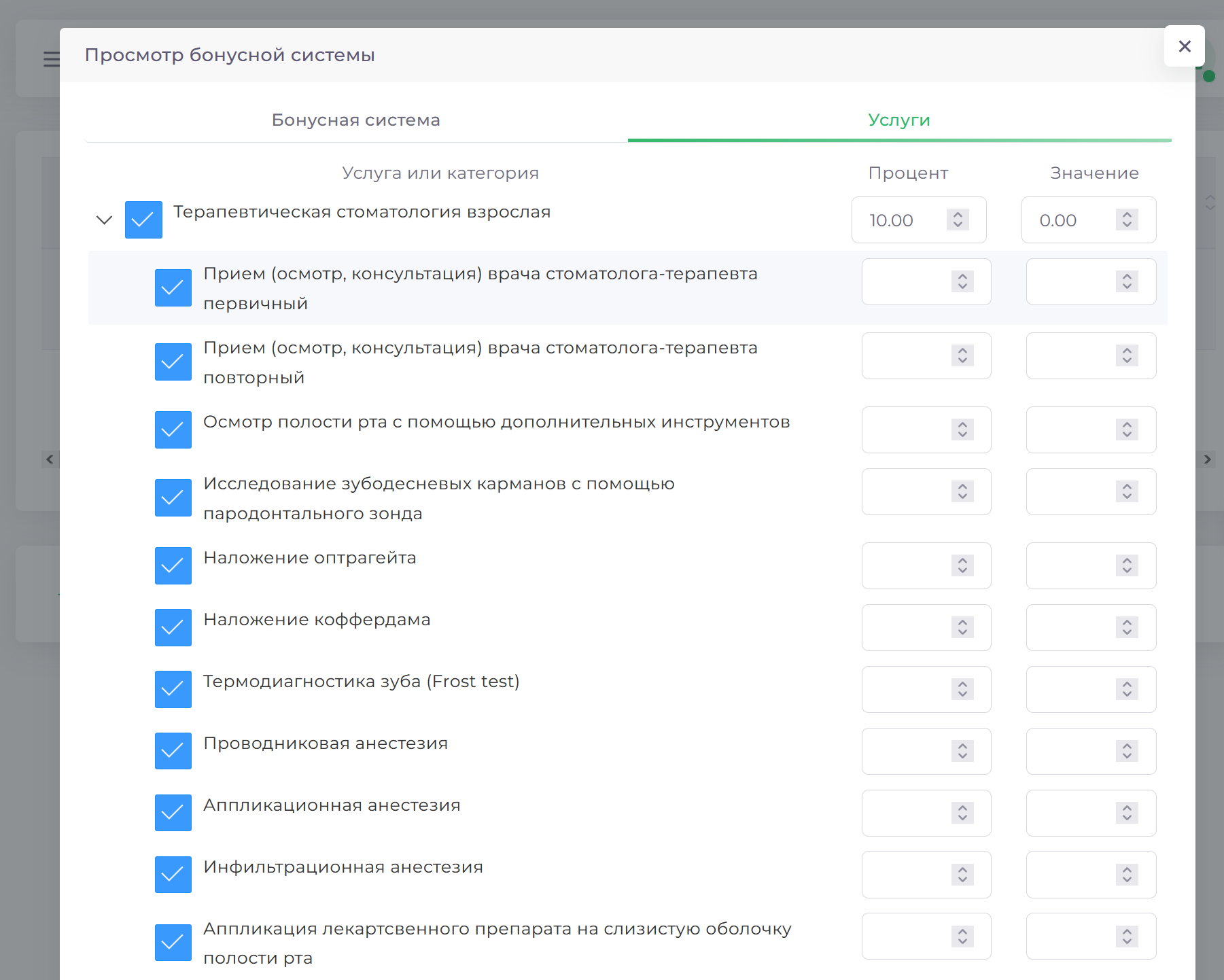Toggle the Терапевтическая стоматология взрослая checkbox
The width and height of the screenshot is (1224, 980).
click(143, 220)
